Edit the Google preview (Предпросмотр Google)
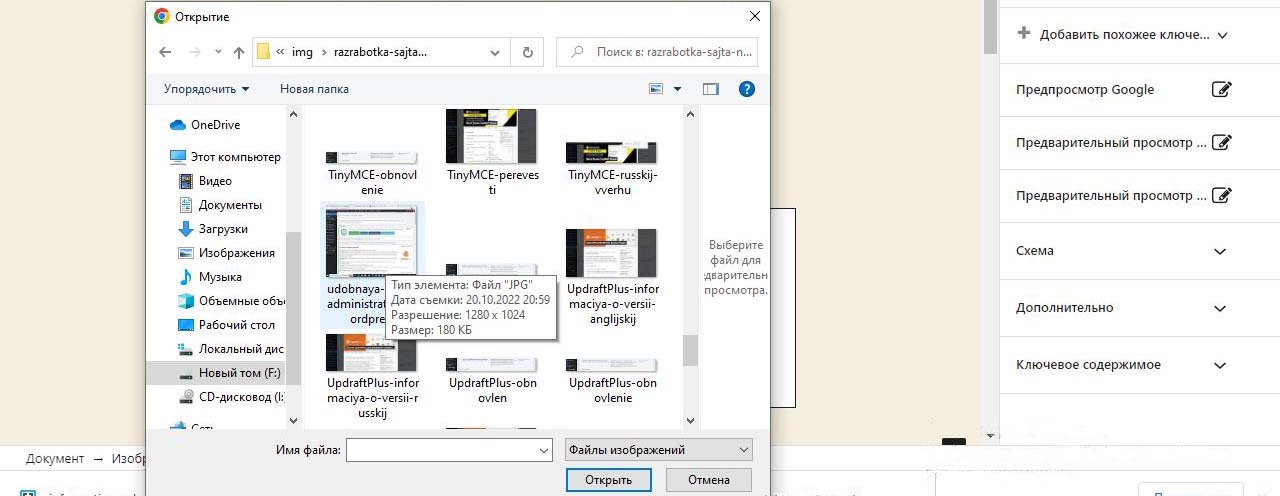This screenshot has width=1280, height=496. point(1221,90)
